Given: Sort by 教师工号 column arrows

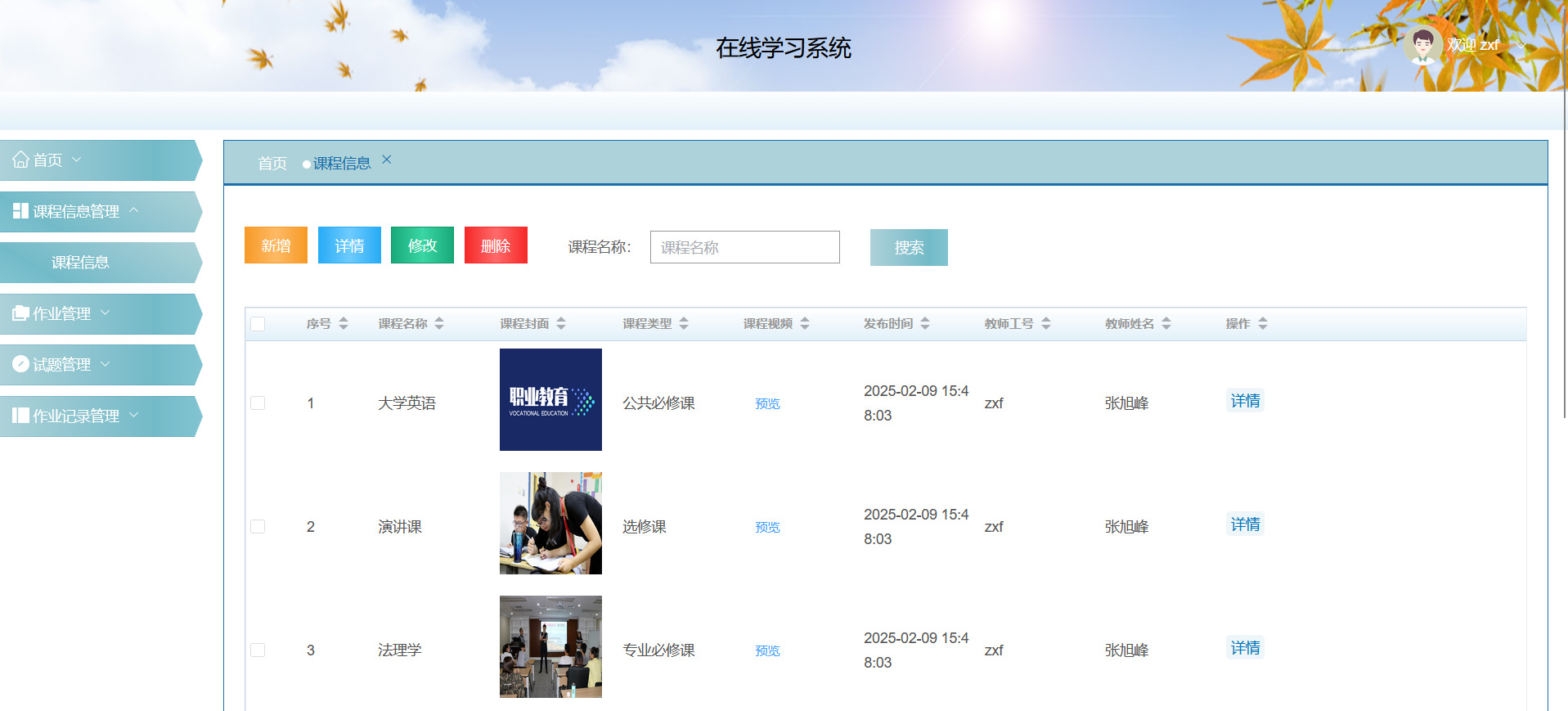Looking at the screenshot, I should click(x=1046, y=323).
